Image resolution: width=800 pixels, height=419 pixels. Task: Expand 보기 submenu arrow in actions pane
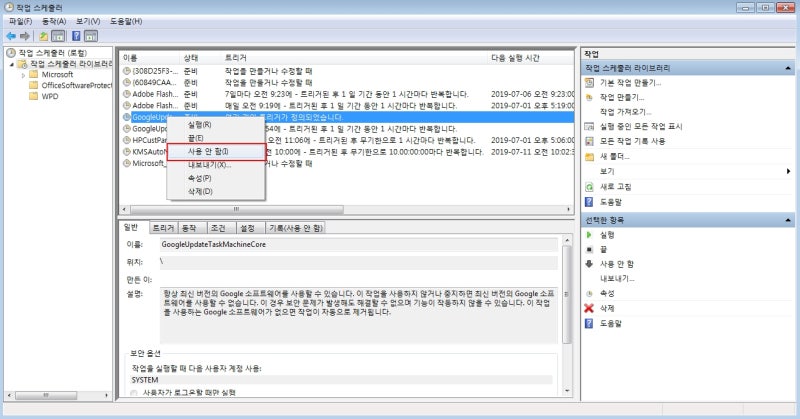788,171
